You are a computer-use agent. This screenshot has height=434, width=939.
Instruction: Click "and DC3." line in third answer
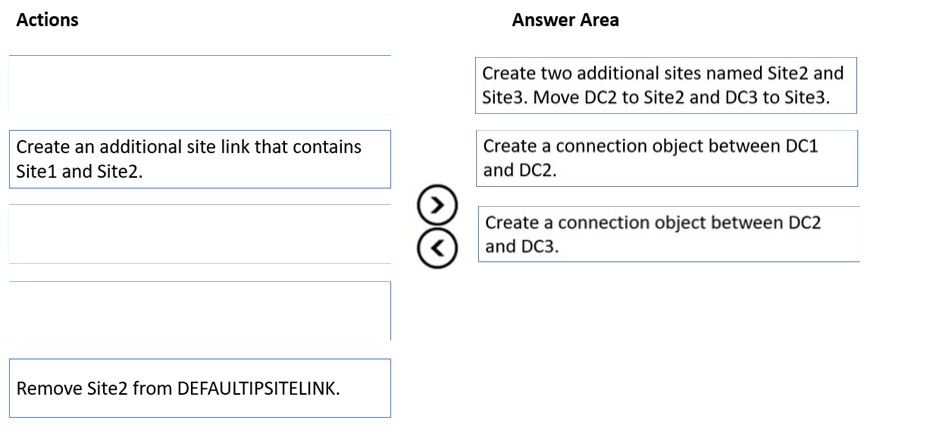[520, 246]
